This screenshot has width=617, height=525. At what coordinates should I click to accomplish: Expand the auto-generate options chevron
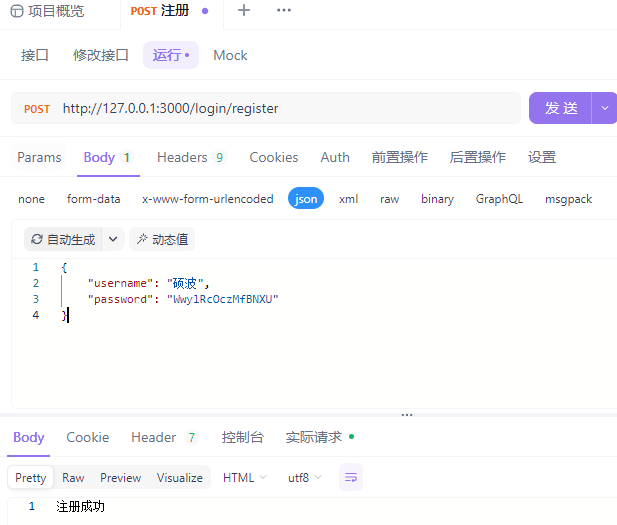pos(113,240)
